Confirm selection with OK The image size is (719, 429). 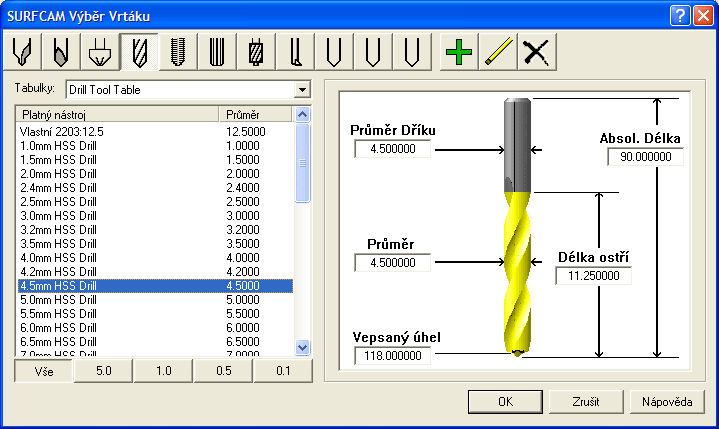coord(505,402)
